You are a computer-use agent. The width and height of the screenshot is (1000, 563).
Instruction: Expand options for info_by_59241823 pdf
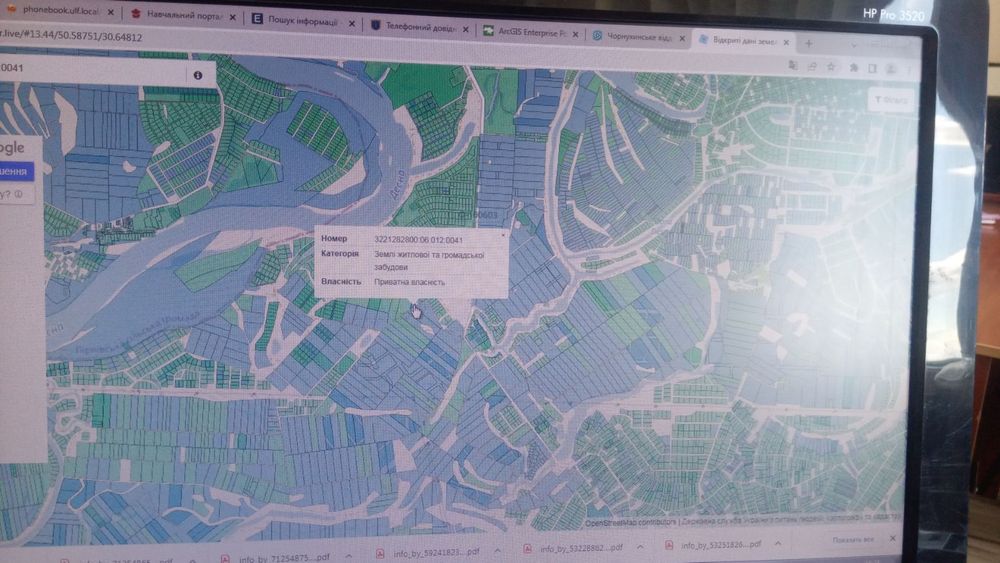coord(497,550)
